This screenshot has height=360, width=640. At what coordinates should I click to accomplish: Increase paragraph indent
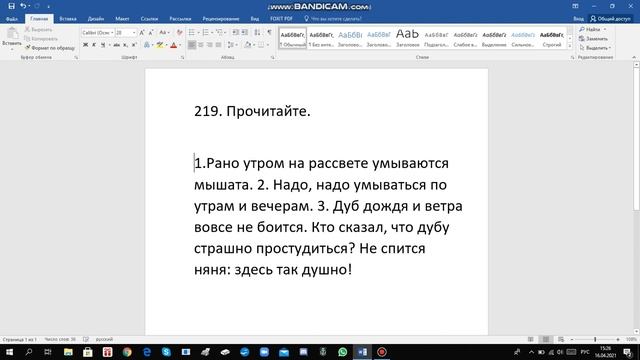point(244,32)
